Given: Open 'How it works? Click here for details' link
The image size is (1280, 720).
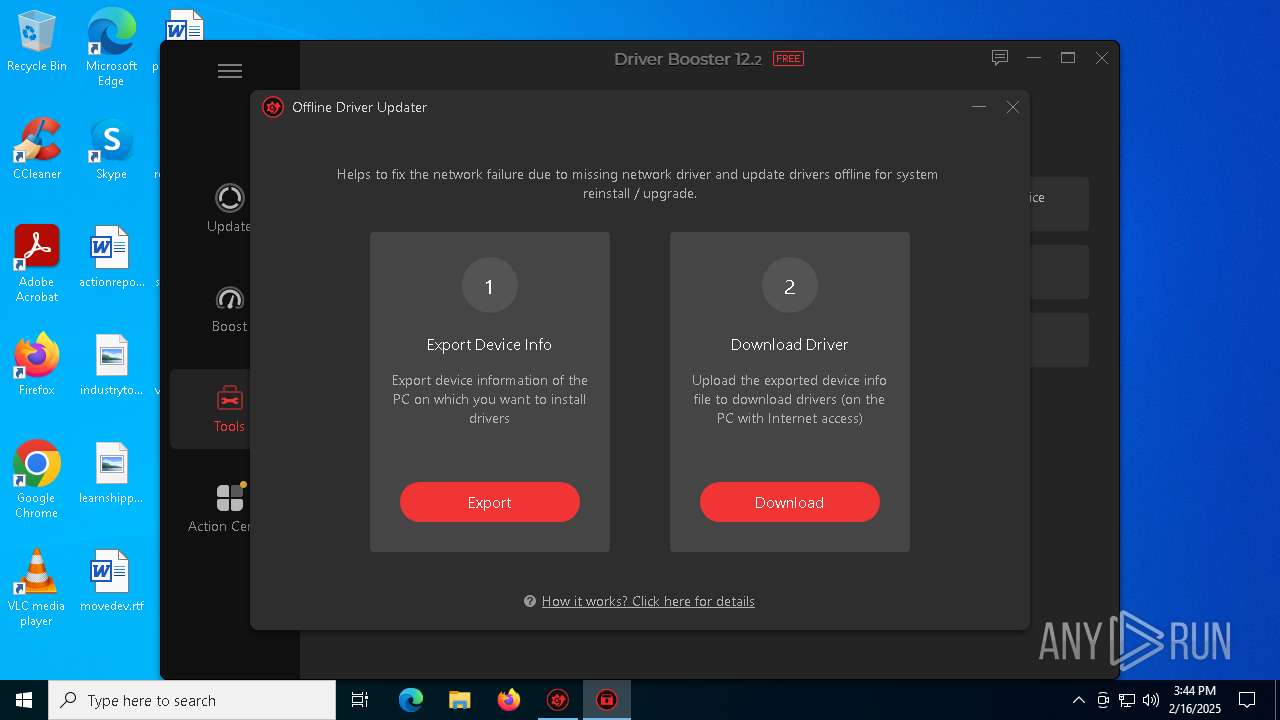Looking at the screenshot, I should point(648,601).
